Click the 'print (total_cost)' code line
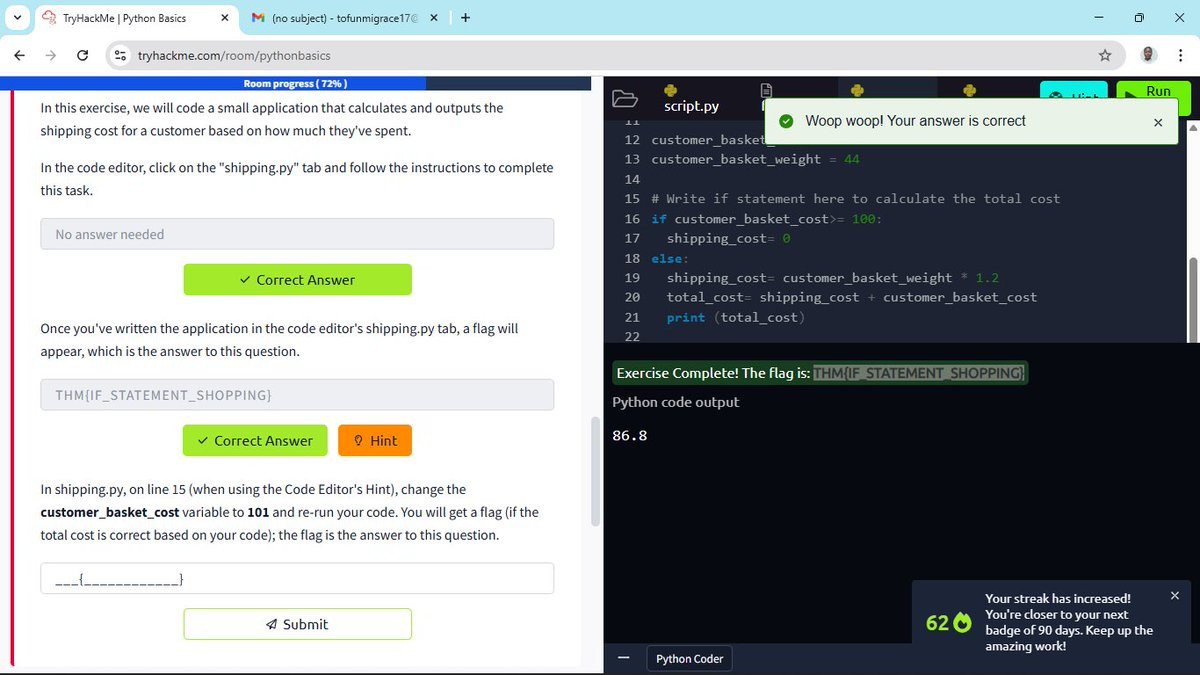1200x675 pixels. click(736, 318)
